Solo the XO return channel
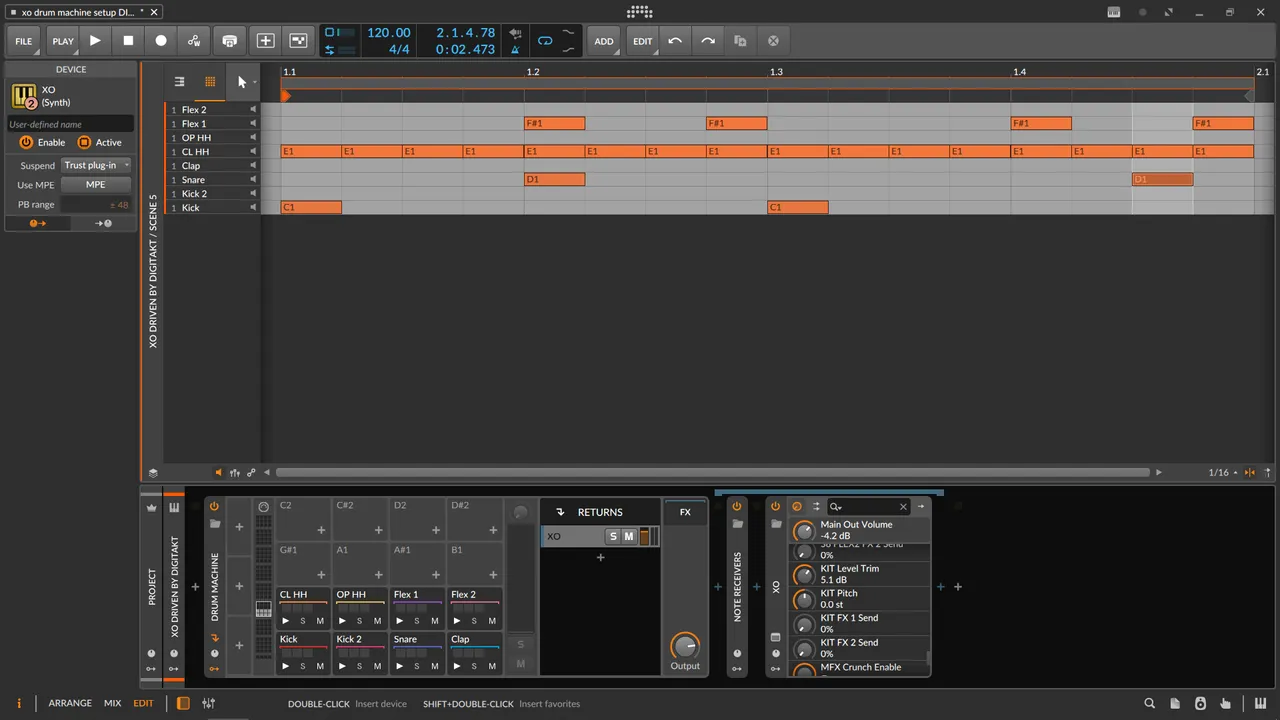Image resolution: width=1280 pixels, height=720 pixels. (x=613, y=537)
